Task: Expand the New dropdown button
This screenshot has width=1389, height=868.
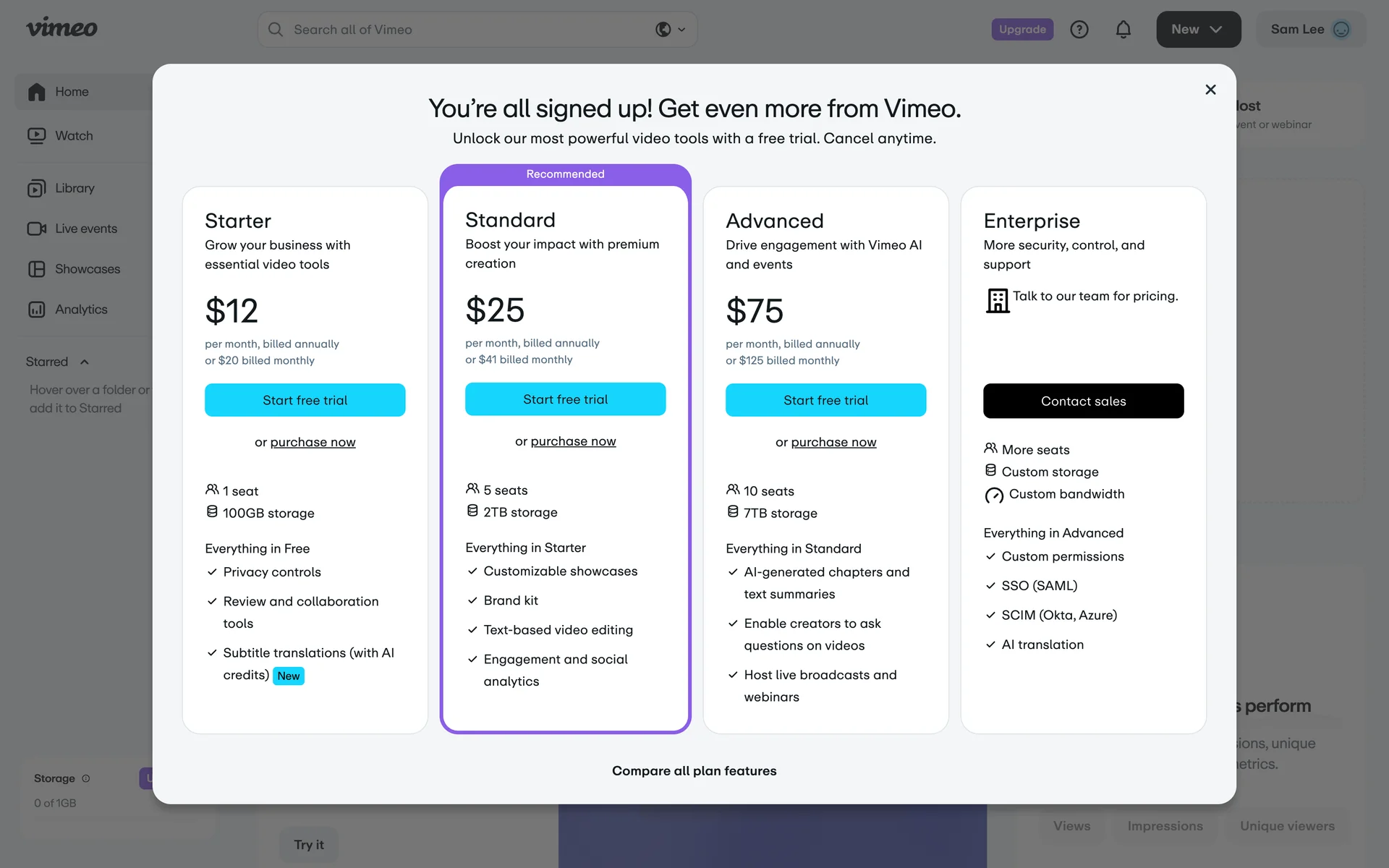Action: point(1198,30)
